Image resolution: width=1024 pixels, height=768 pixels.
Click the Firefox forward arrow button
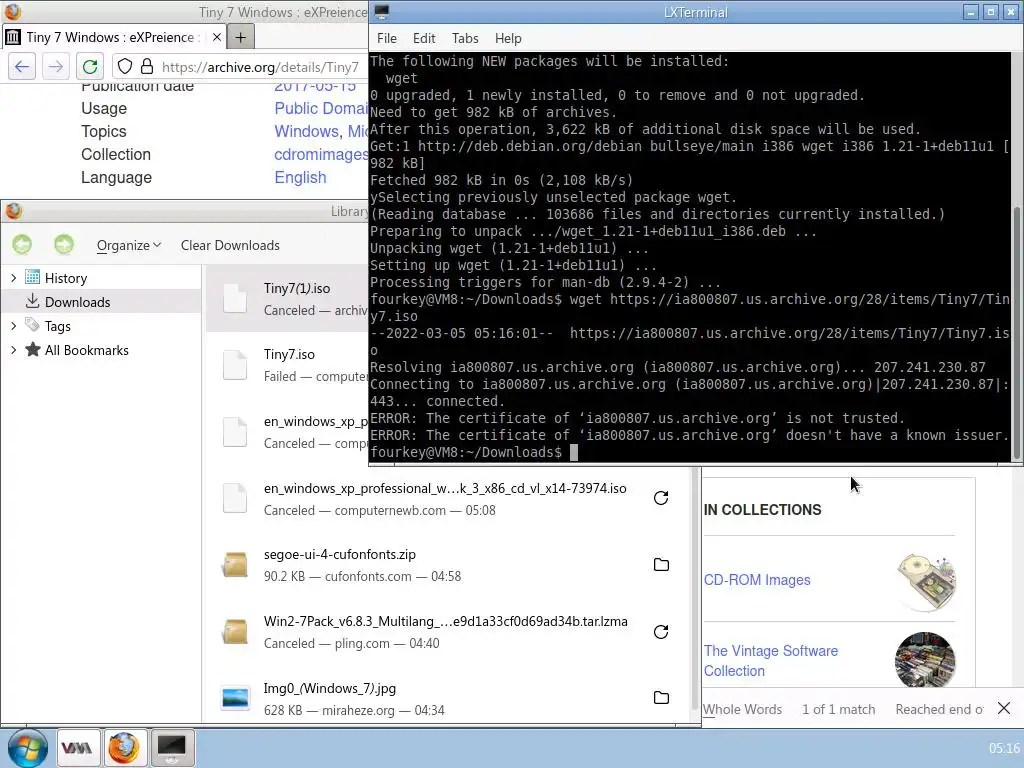[56, 67]
